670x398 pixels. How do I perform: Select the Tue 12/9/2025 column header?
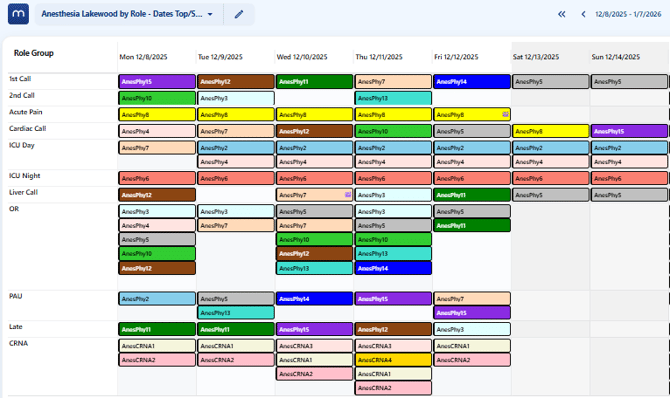pos(220,57)
